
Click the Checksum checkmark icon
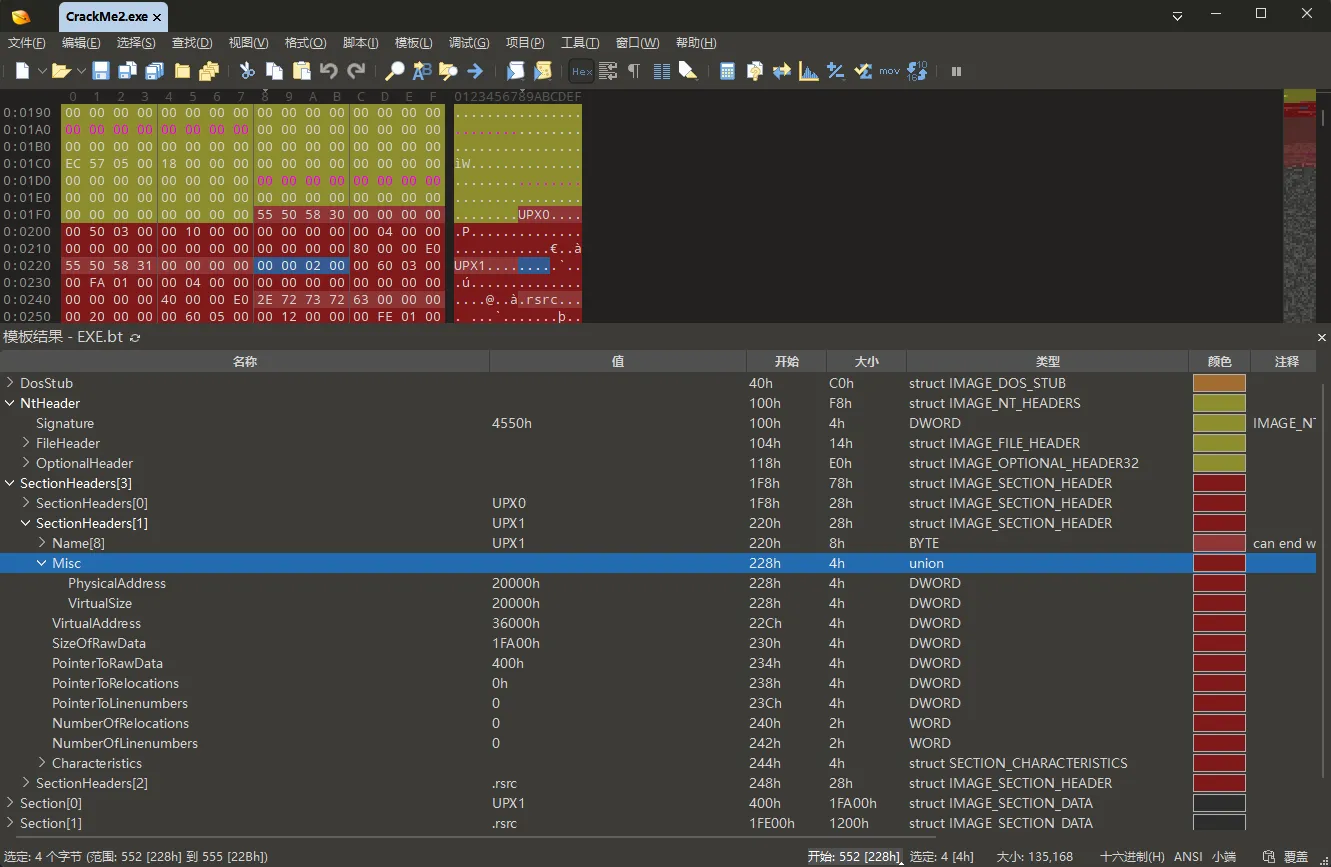863,71
